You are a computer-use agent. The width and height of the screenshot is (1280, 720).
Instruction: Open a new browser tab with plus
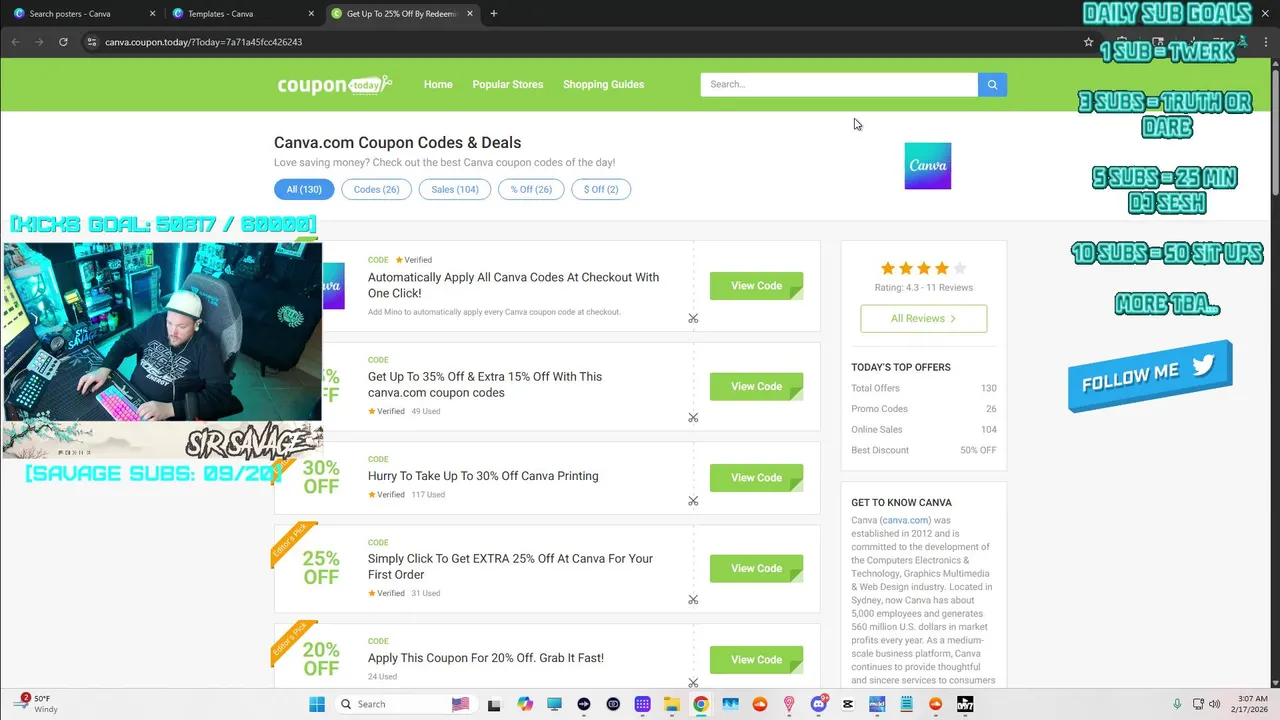[x=493, y=14]
